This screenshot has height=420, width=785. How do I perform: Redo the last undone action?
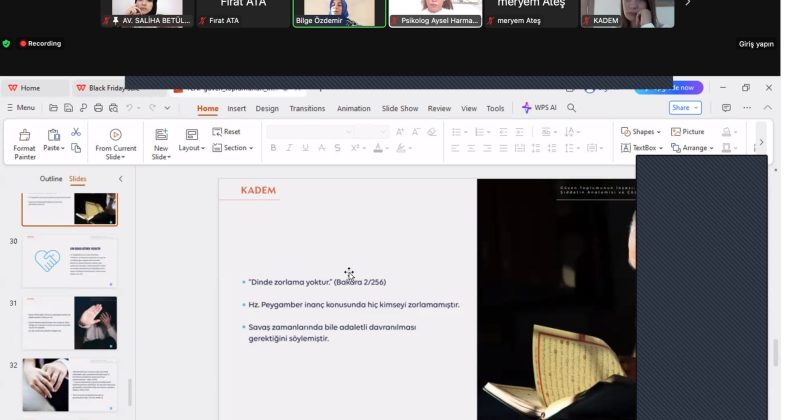pos(152,108)
